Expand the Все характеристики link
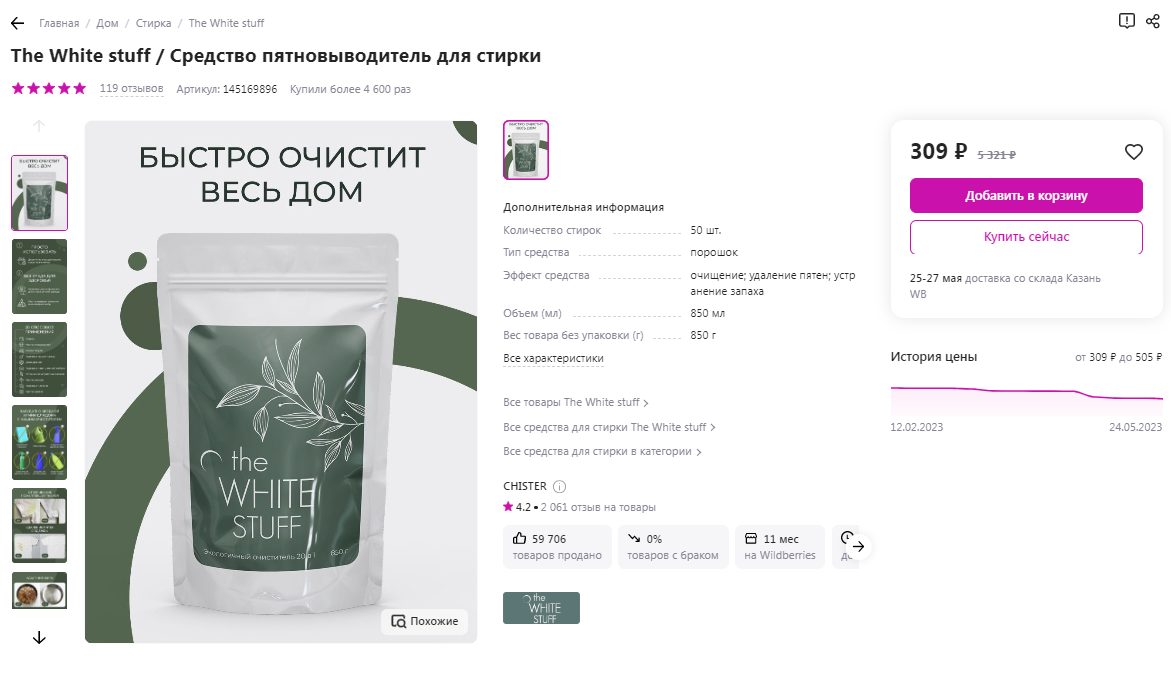 tap(553, 358)
